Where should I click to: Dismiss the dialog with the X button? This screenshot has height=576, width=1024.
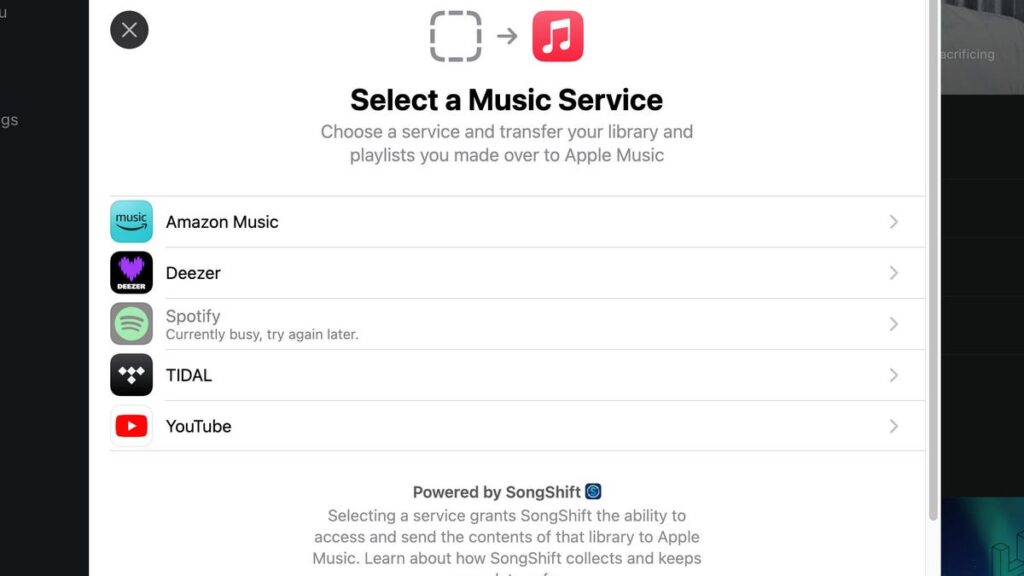point(129,30)
